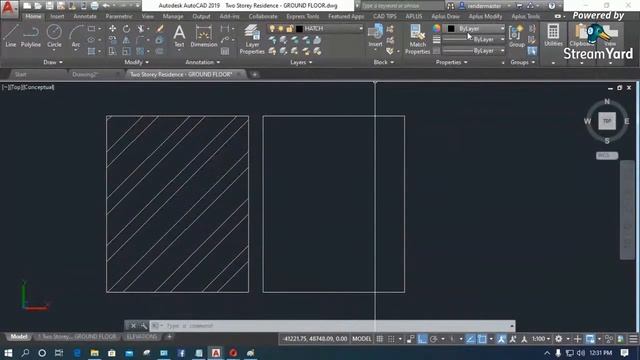Expand the Annotation panel
Viewport: 640px width, 360px height.
point(203,62)
